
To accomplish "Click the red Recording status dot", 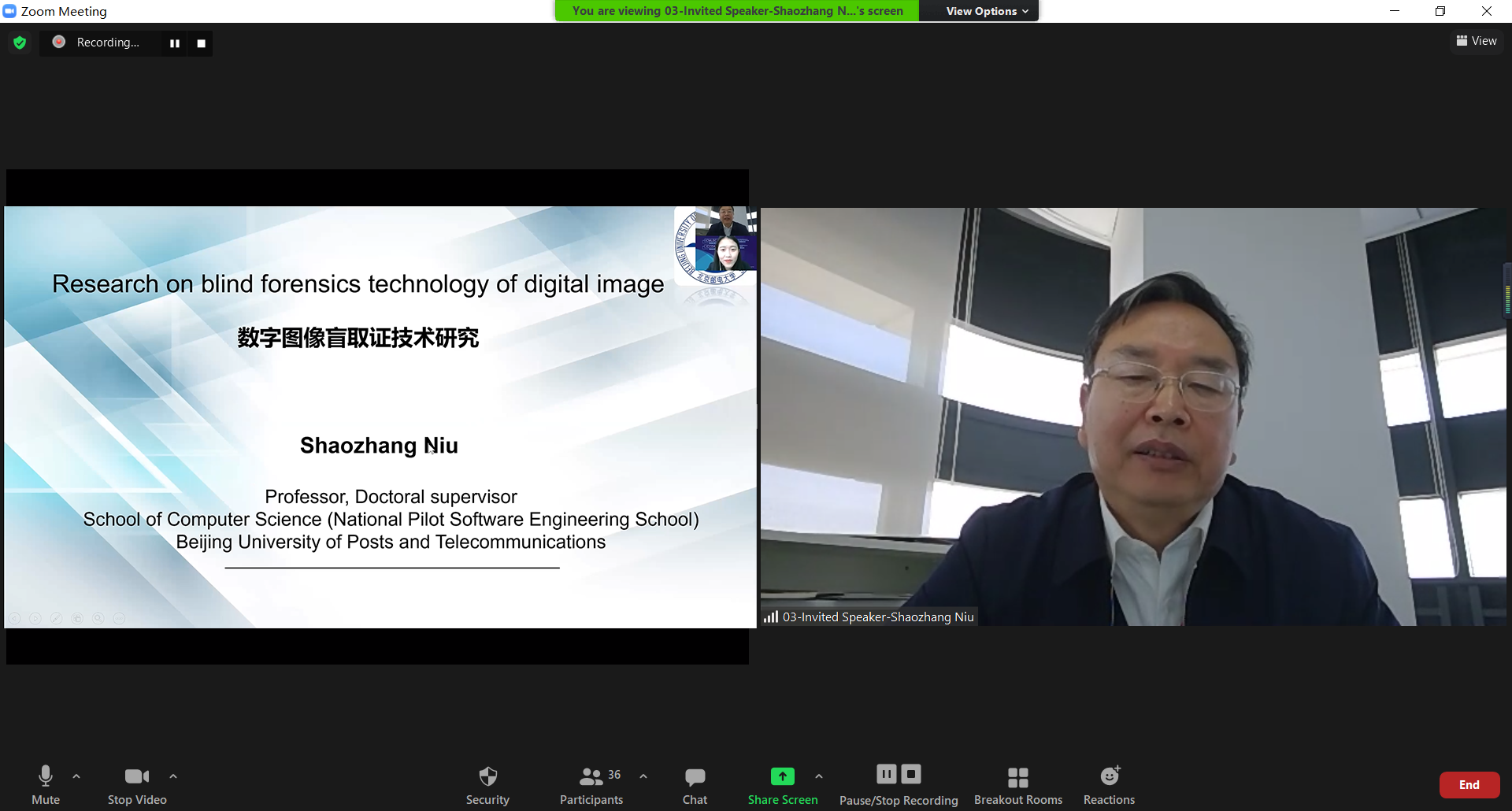I will (59, 42).
